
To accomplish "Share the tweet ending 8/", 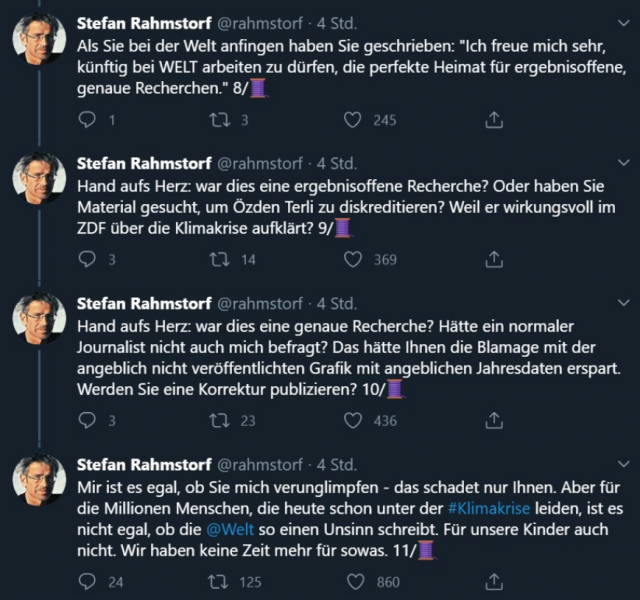I will (x=493, y=121).
